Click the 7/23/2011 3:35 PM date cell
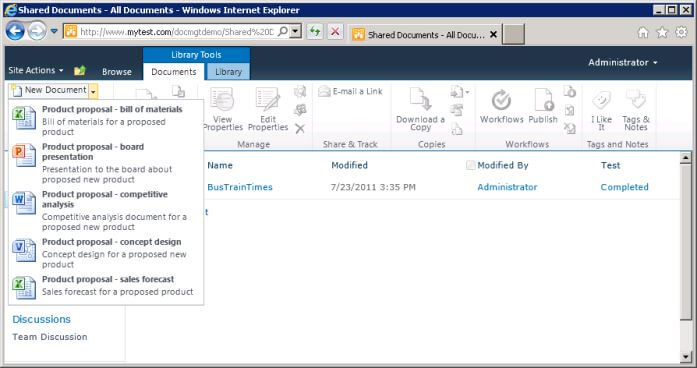Image resolution: width=697 pixels, height=368 pixels. click(373, 187)
